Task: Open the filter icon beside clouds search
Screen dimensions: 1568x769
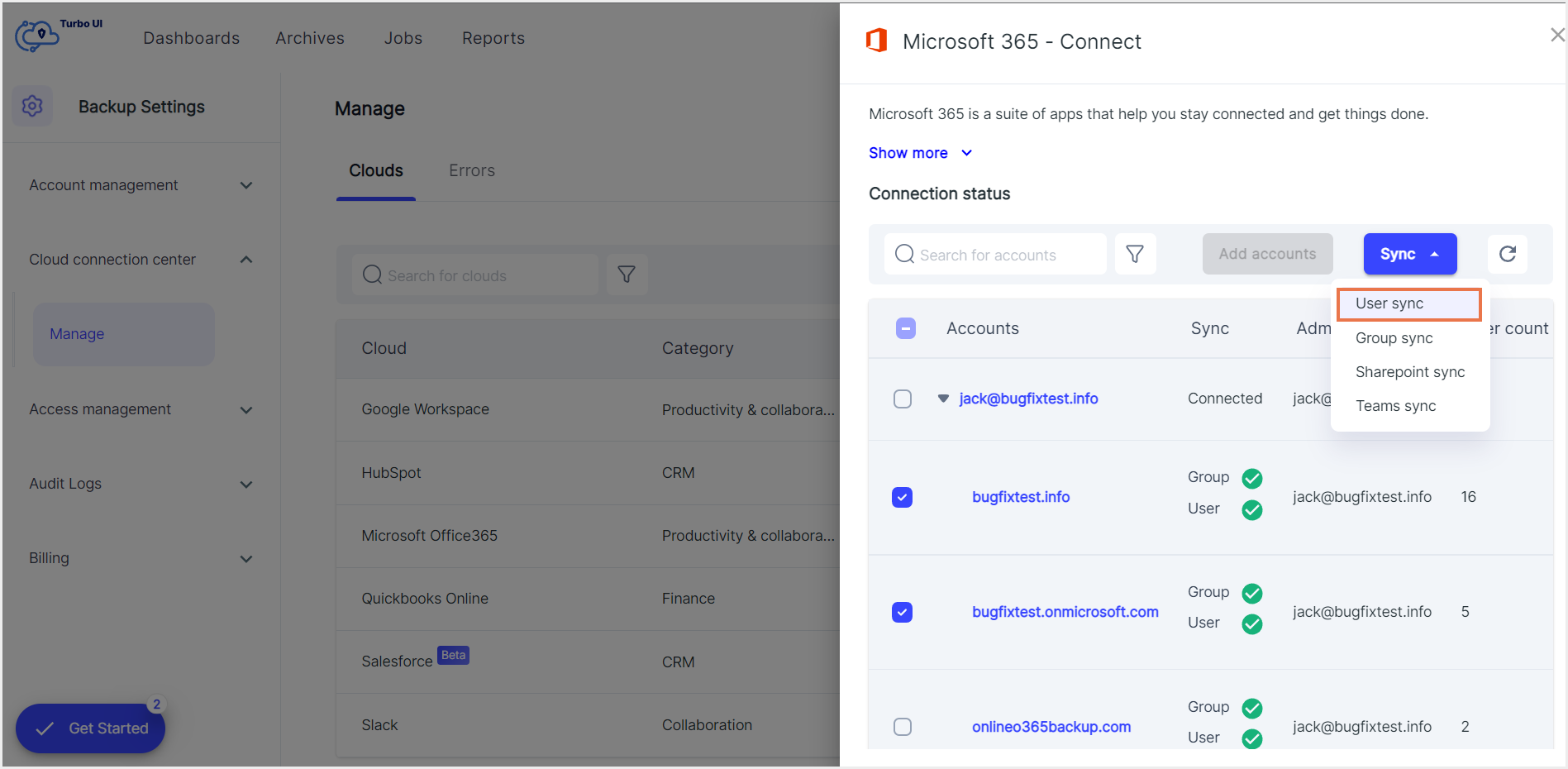Action: 627,274
